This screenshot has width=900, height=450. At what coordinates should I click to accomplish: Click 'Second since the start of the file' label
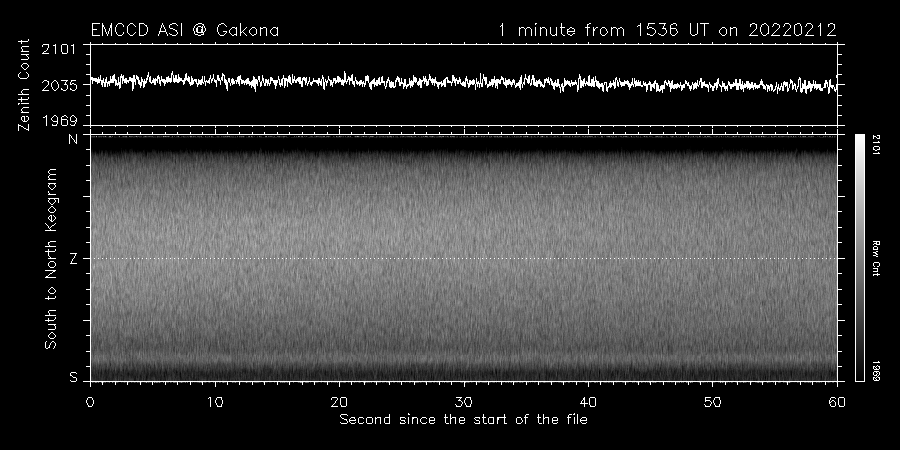click(463, 420)
